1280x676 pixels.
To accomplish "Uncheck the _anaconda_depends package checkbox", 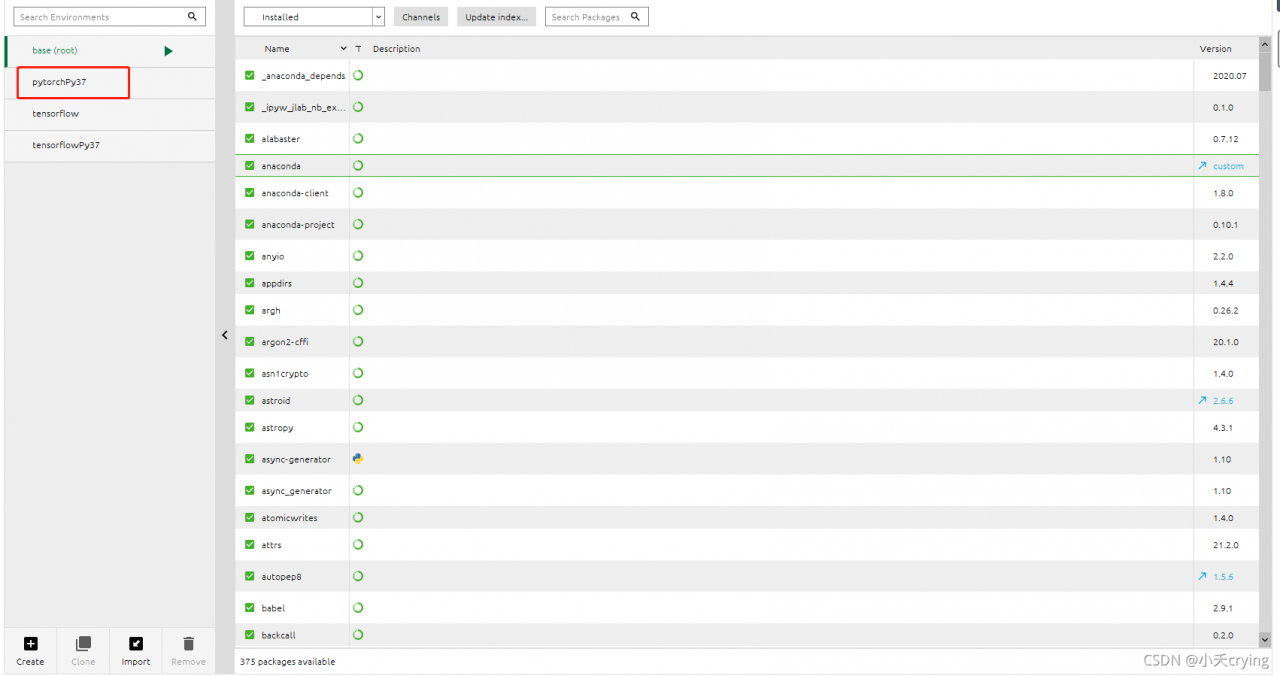I will [x=250, y=75].
